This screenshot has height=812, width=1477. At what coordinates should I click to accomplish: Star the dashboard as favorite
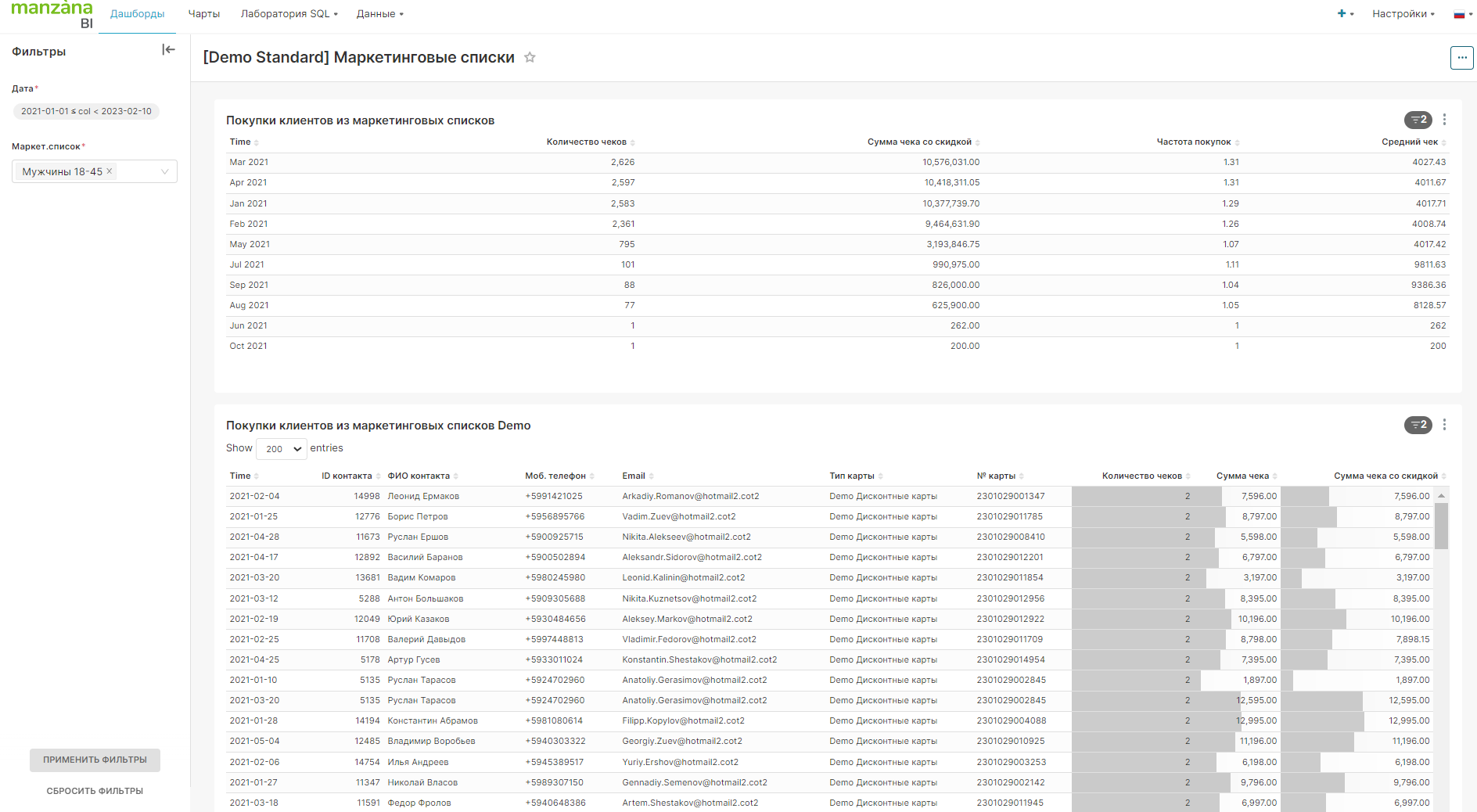tap(530, 57)
